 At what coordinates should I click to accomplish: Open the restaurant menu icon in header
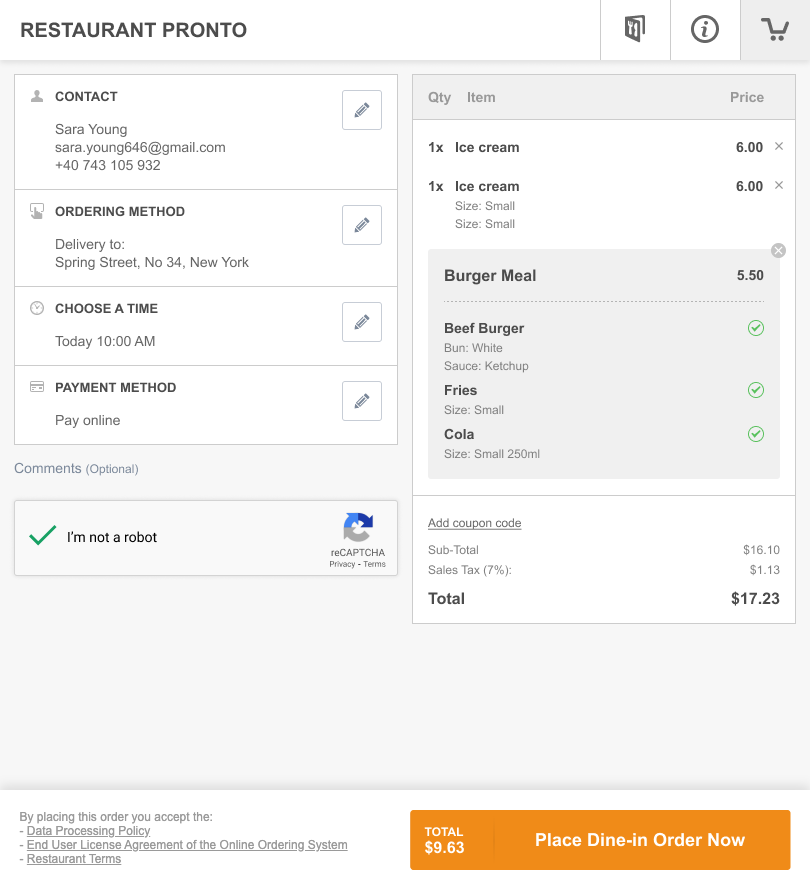point(635,30)
